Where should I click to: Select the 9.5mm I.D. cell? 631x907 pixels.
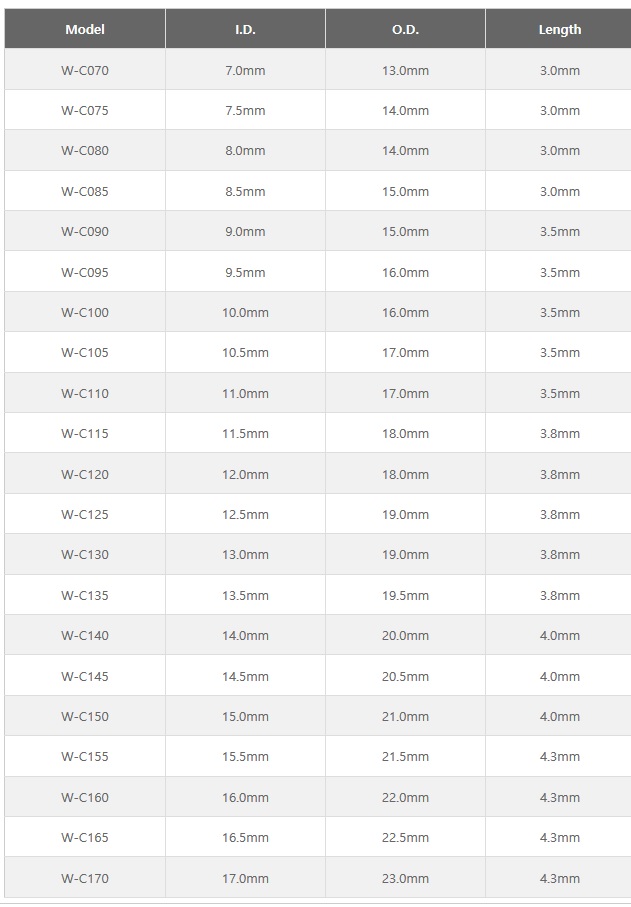(245, 272)
